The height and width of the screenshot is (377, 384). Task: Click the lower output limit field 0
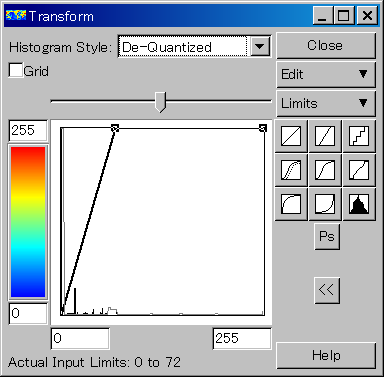pos(28,313)
